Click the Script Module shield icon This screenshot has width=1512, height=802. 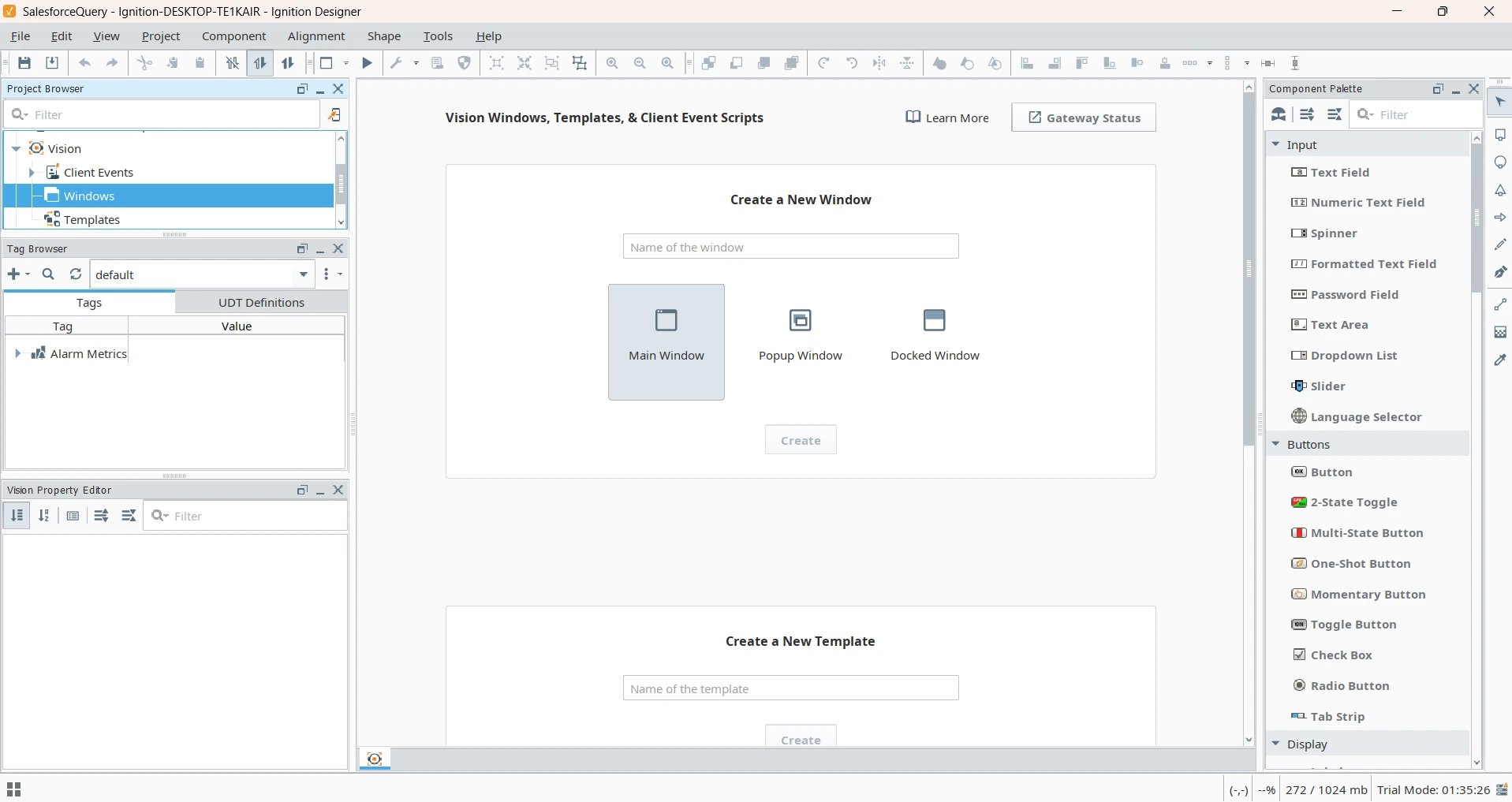click(x=465, y=63)
